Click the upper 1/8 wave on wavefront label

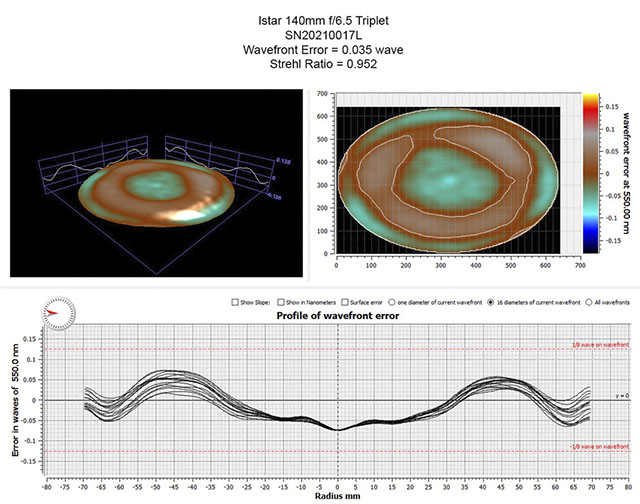coord(600,344)
